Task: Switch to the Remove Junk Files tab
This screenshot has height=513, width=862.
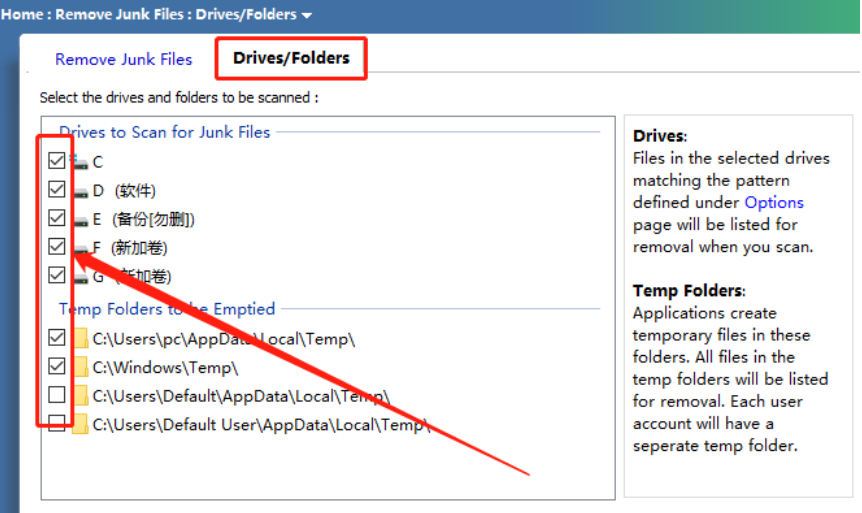Action: pos(124,59)
